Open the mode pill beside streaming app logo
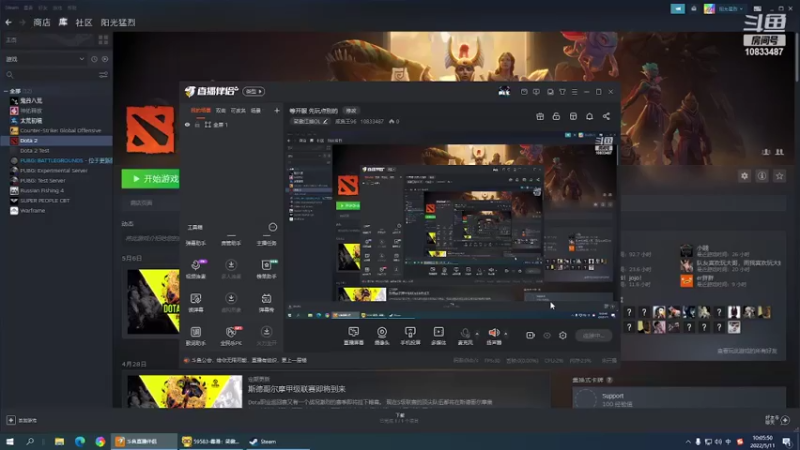The image size is (800, 450). click(x=254, y=91)
